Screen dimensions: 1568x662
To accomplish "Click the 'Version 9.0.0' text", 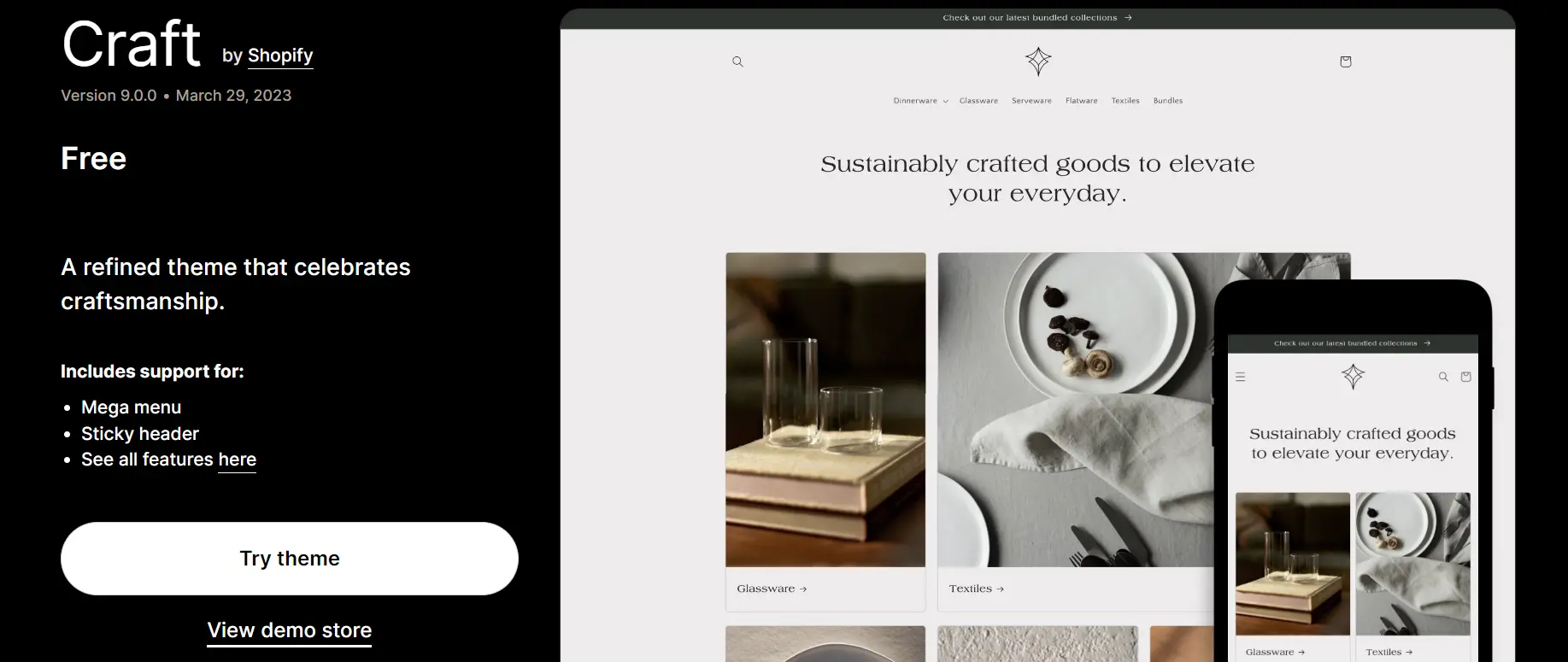I will (109, 96).
